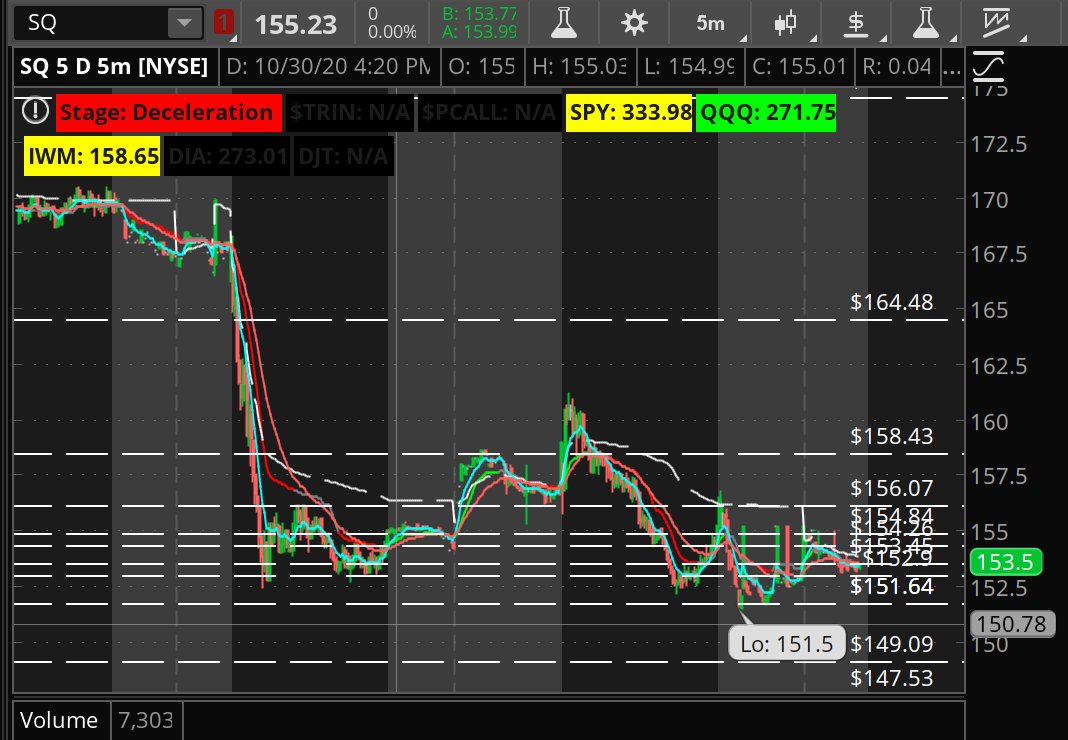Open the 5m timeframe selector
Viewport: 1068px width, 740px height.
[710, 23]
